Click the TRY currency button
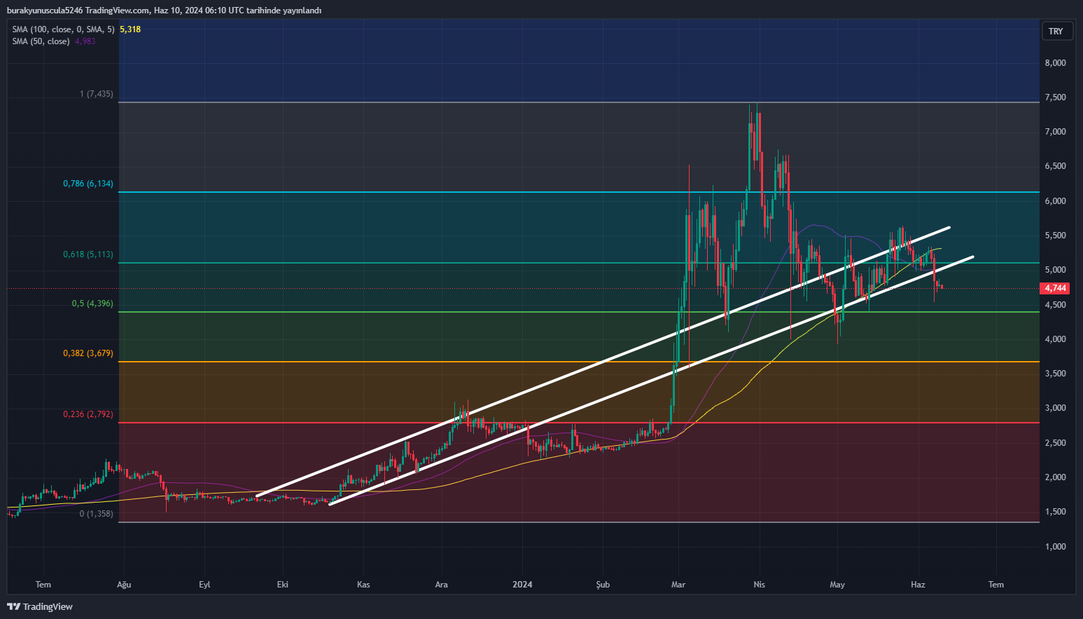Viewport: 1083px width, 619px height. 1055,31
